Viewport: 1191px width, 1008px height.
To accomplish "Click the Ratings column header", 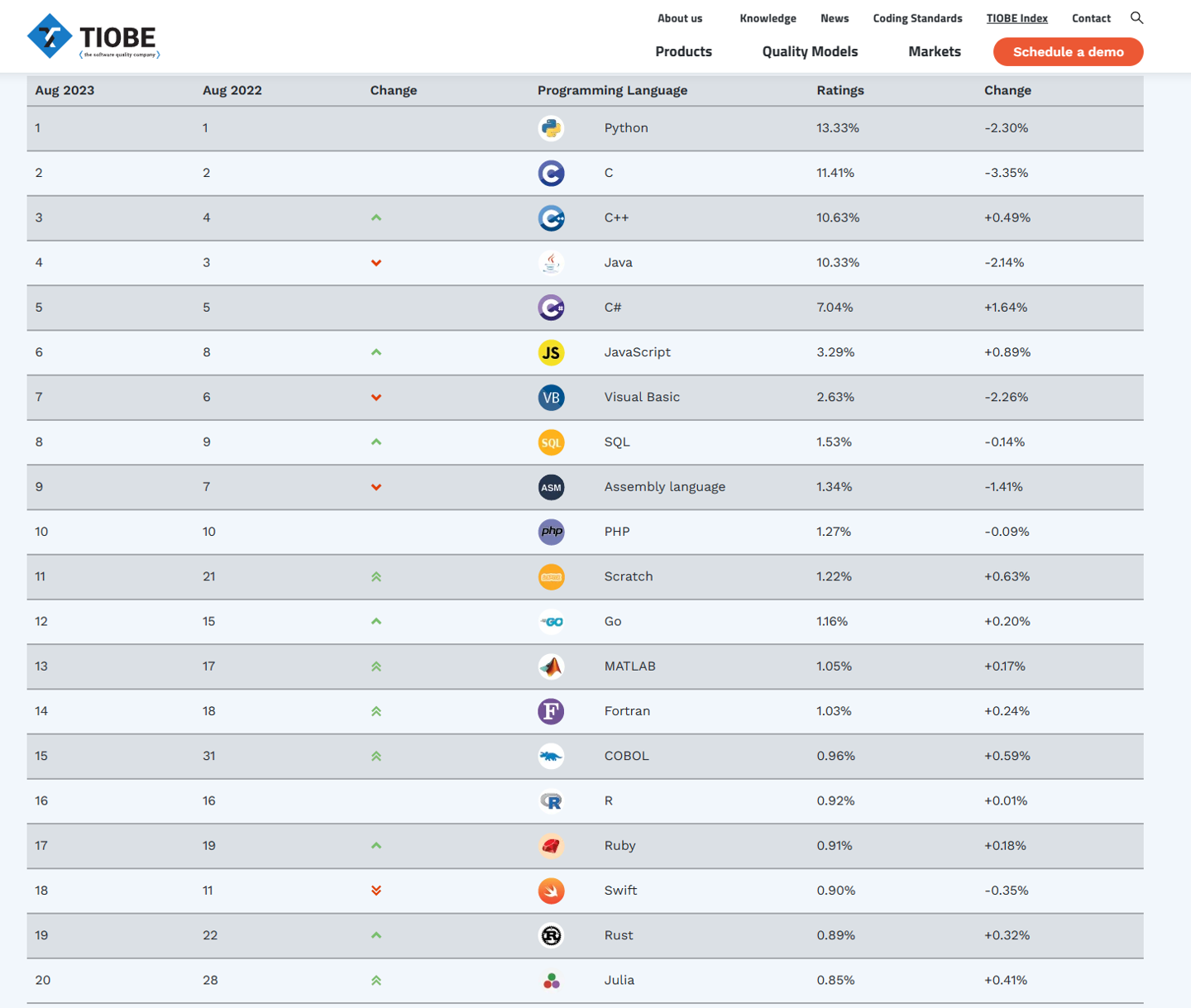I will pos(840,90).
